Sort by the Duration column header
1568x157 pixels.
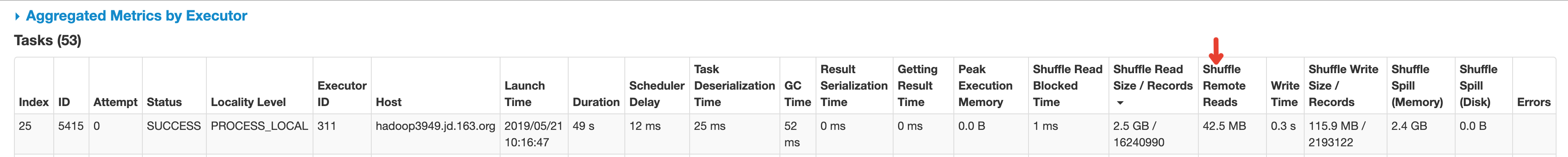[x=596, y=102]
